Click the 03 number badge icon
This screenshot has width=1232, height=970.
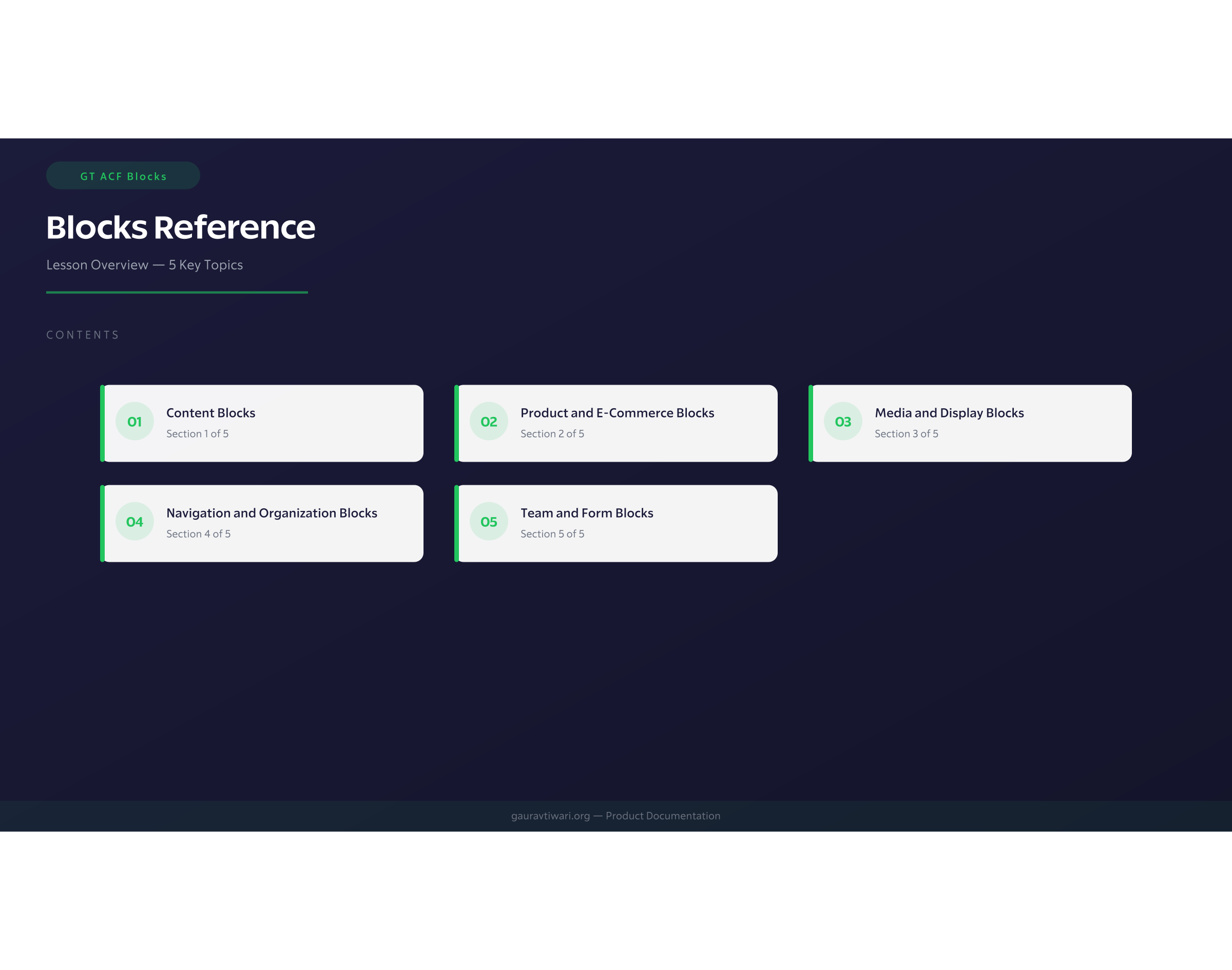[x=842, y=421]
